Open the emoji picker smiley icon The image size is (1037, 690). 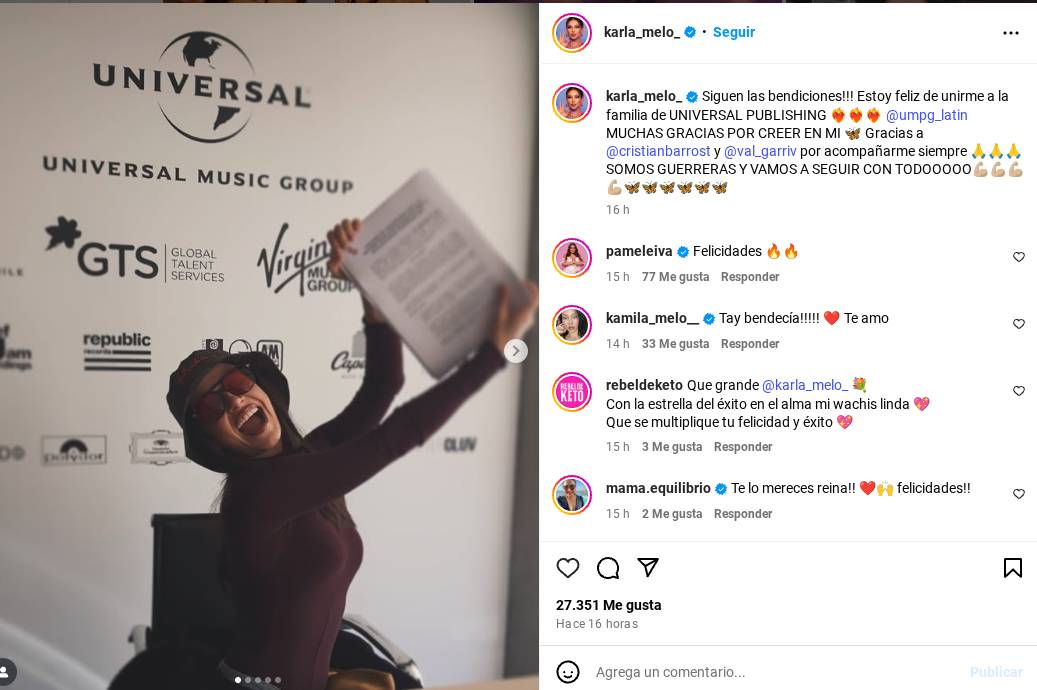(567, 672)
